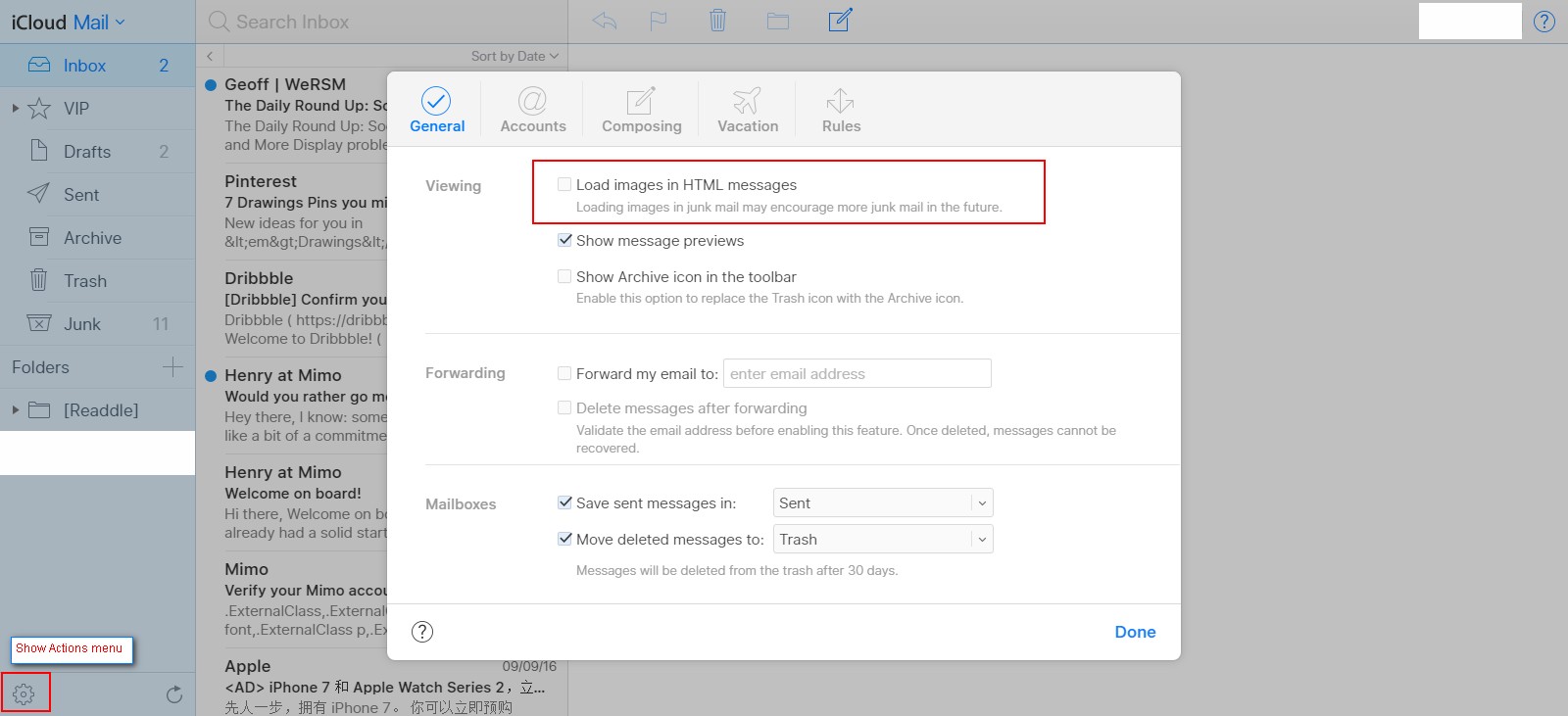
Task: Enable Load images in HTML messages
Action: pos(564,184)
